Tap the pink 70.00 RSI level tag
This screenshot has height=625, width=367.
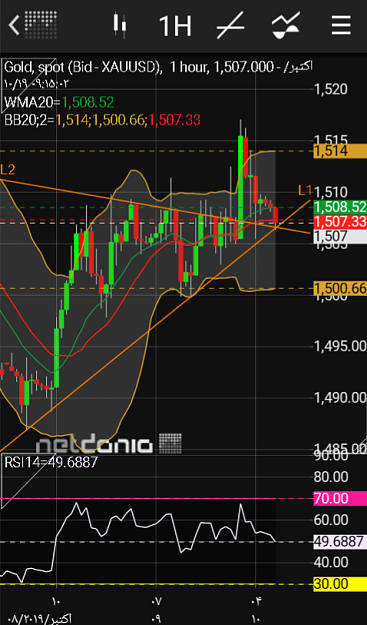point(340,498)
